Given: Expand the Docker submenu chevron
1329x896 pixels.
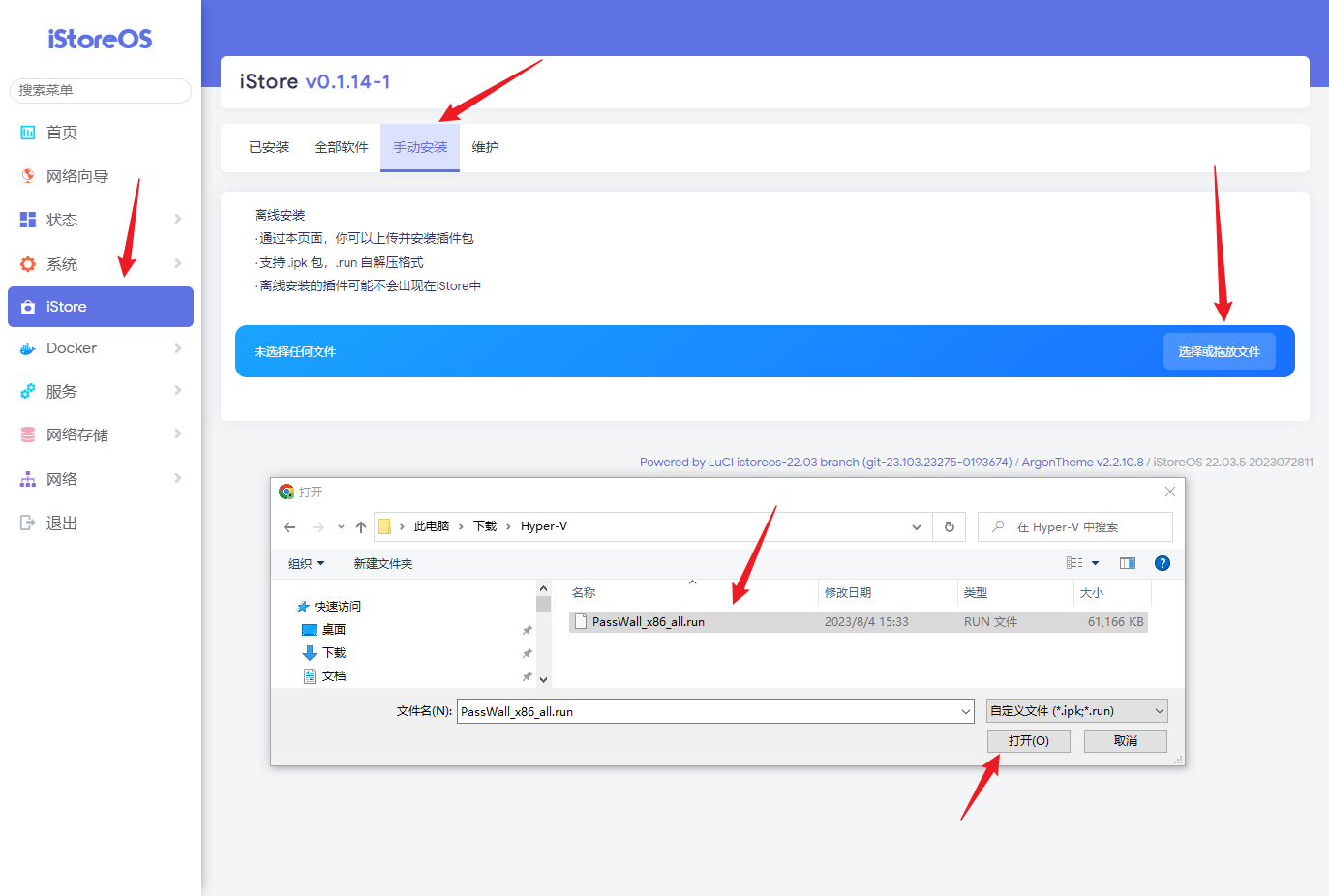Looking at the screenshot, I should click(x=178, y=347).
